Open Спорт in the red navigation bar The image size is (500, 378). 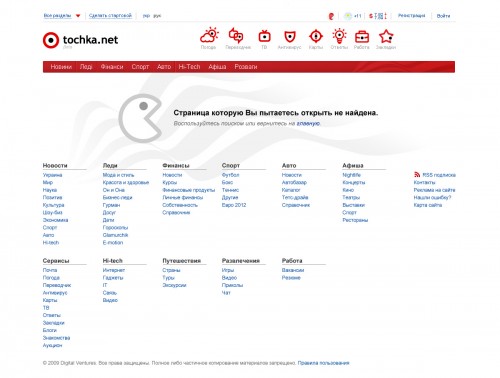click(140, 67)
